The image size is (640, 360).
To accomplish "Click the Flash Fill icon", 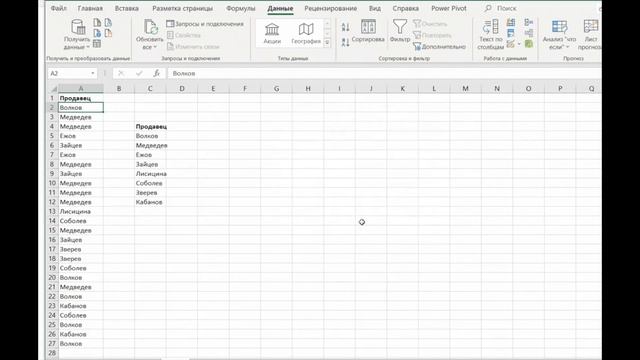I will pyautogui.click(x=511, y=22).
